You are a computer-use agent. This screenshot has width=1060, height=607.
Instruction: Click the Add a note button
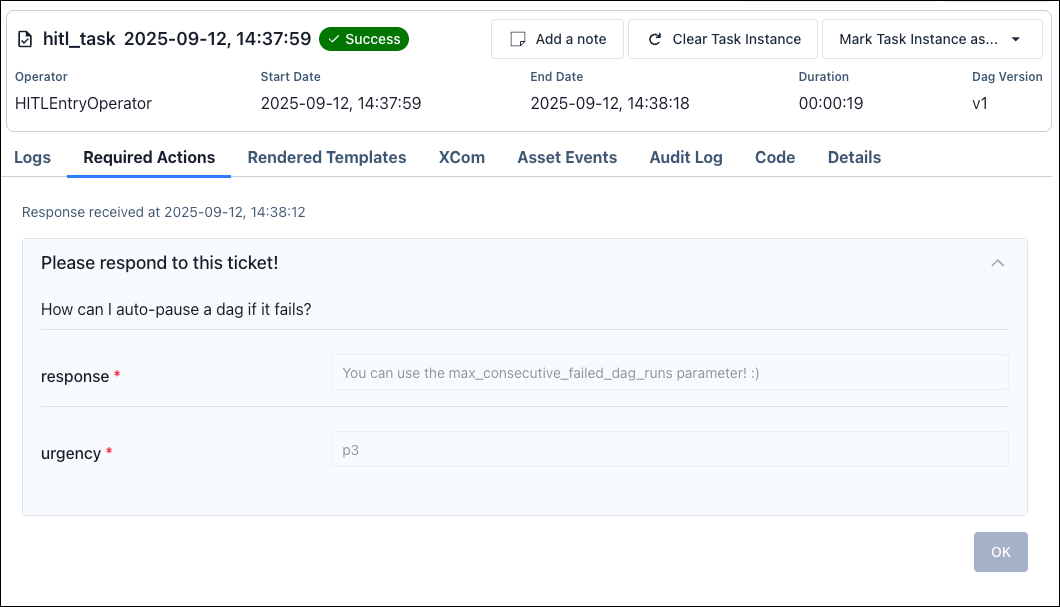(x=557, y=38)
